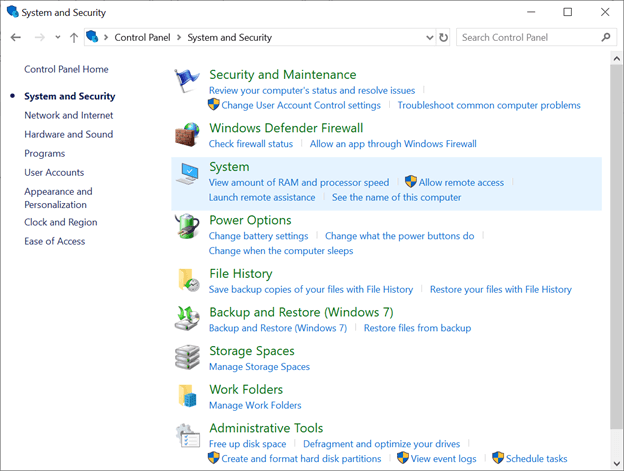Select Control Panel in the breadcrumb
This screenshot has height=471, width=624.
tap(142, 37)
